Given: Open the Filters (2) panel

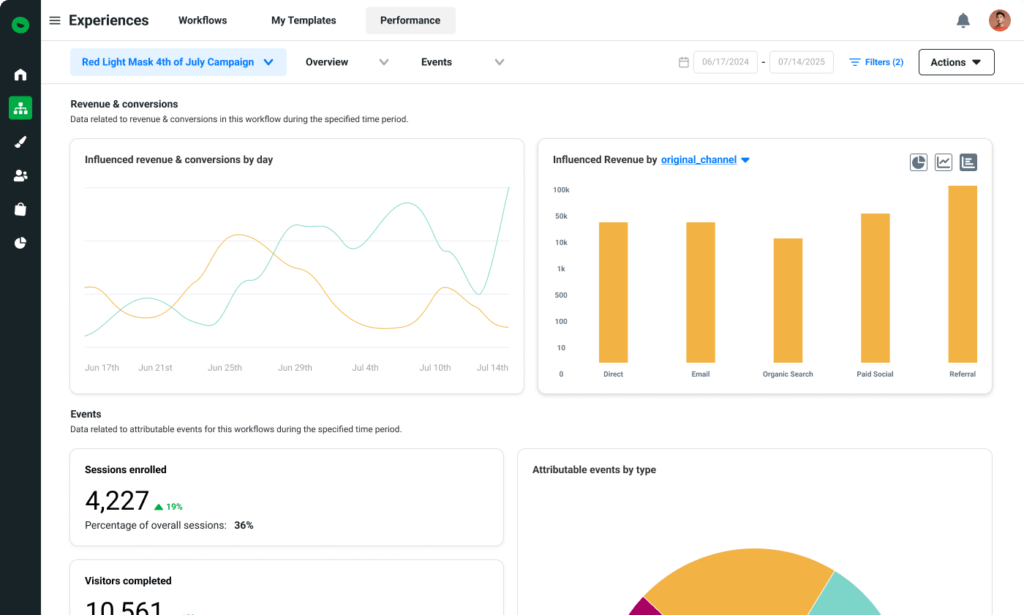Looking at the screenshot, I should coord(875,61).
